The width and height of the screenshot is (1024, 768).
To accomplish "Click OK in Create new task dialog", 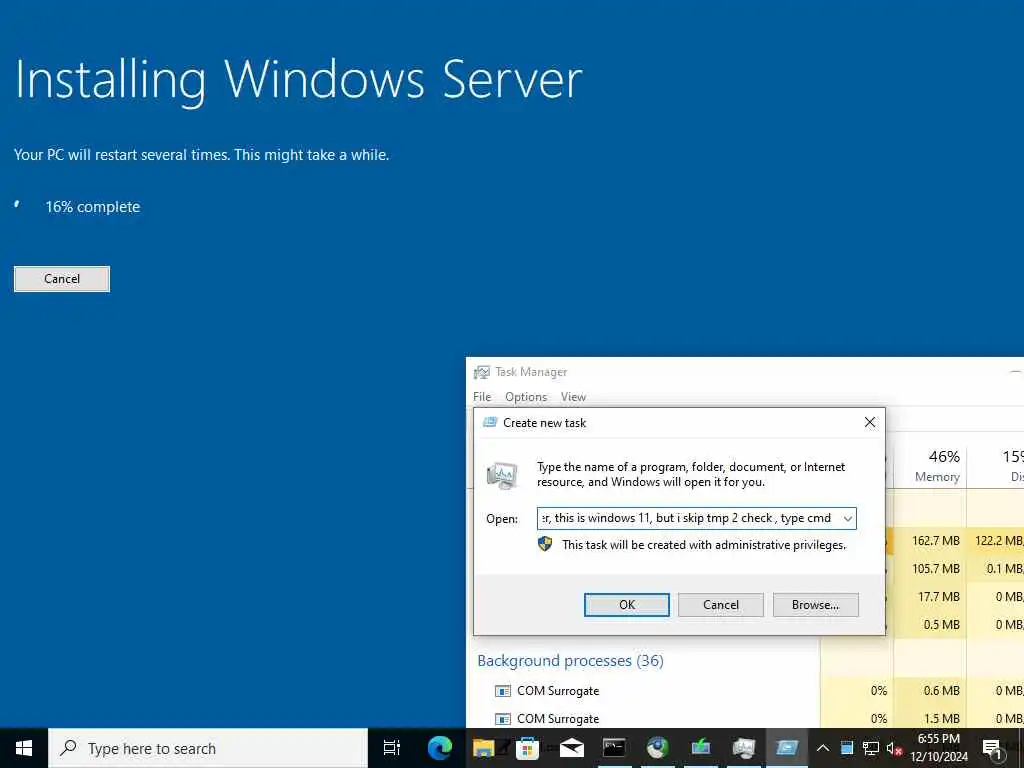I will click(x=626, y=605).
